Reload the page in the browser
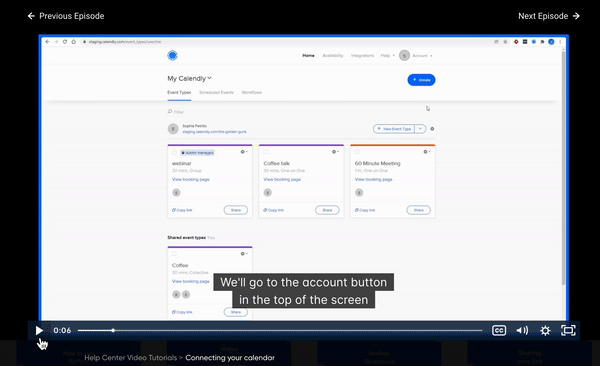The width and height of the screenshot is (600, 366). click(65, 42)
